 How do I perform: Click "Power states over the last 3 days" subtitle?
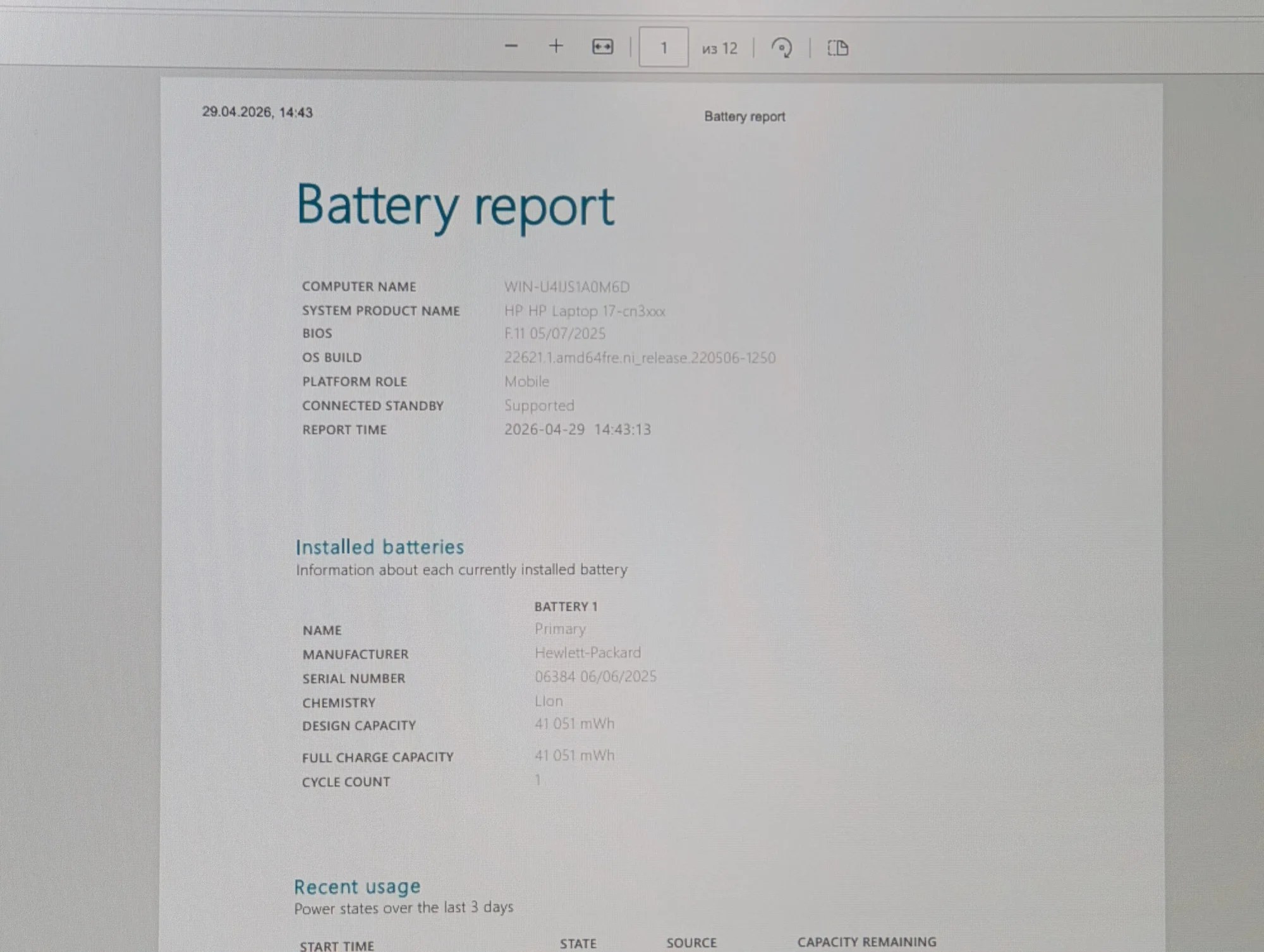(403, 908)
